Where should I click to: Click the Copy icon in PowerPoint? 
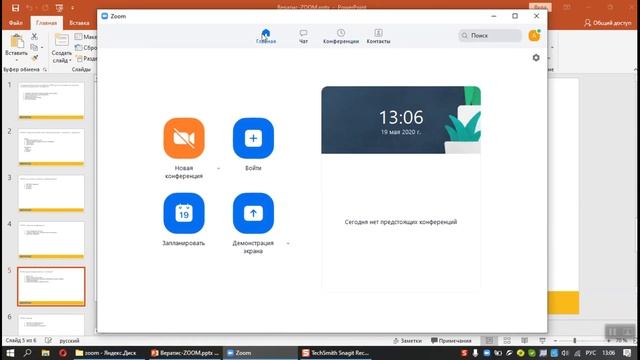pyautogui.click(x=34, y=47)
